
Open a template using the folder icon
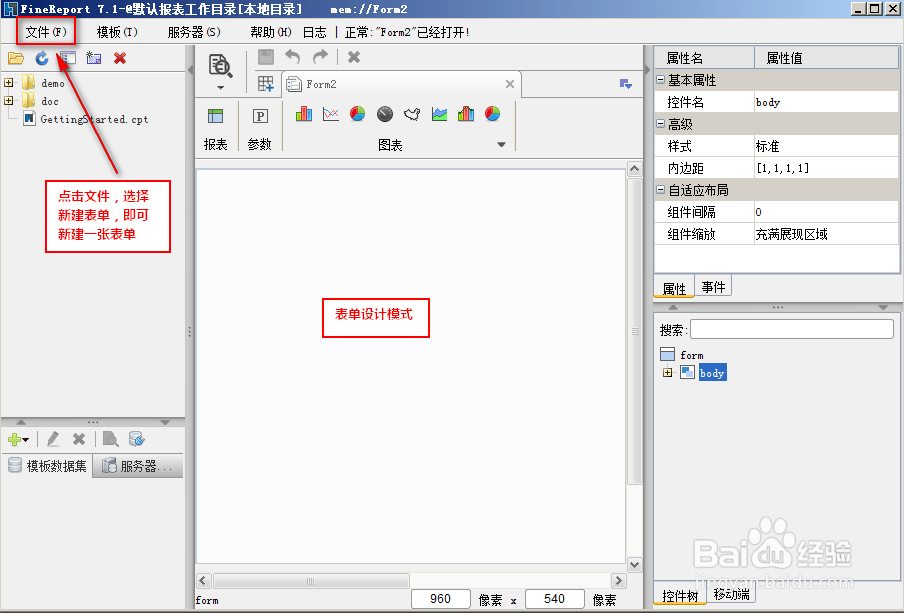pos(16,58)
